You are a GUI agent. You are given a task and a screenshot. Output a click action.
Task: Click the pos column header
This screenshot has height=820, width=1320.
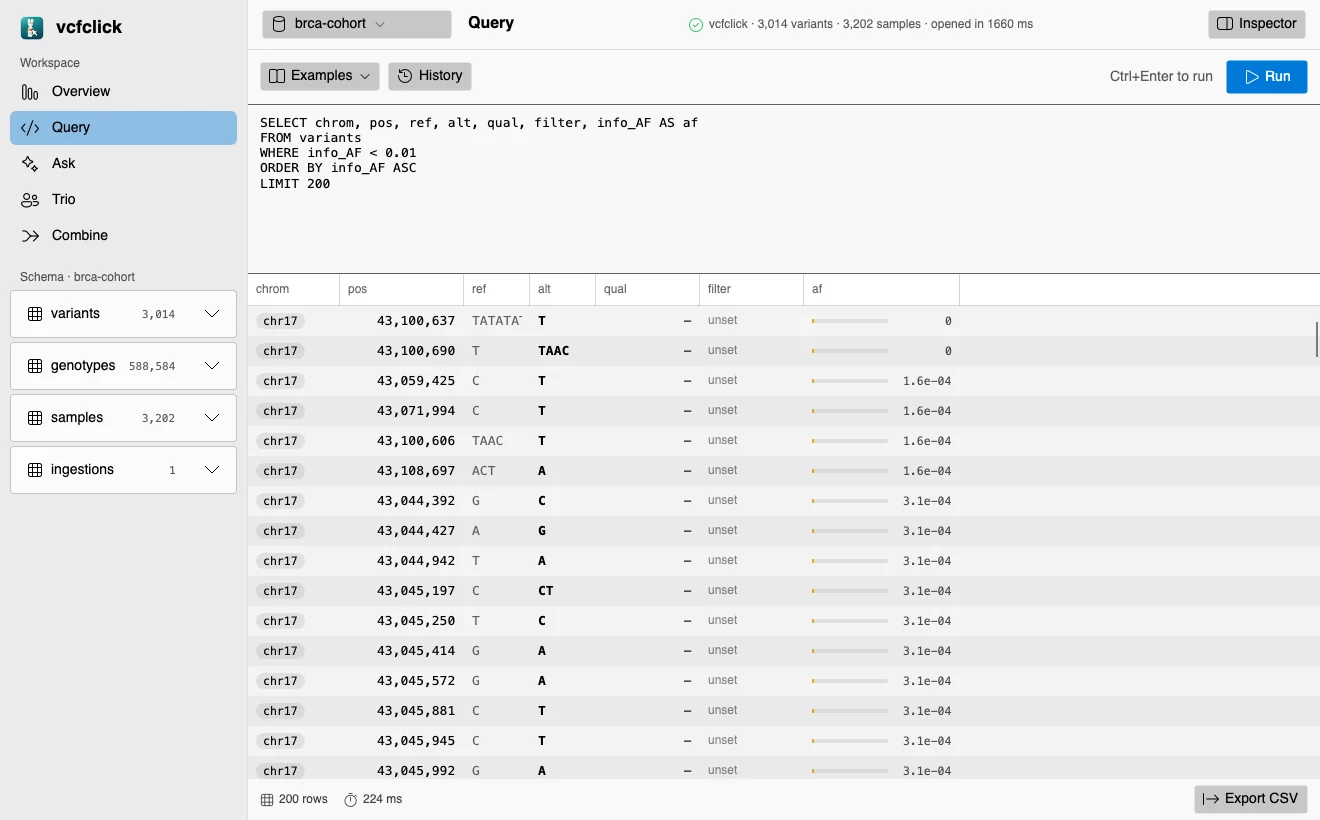coord(402,289)
